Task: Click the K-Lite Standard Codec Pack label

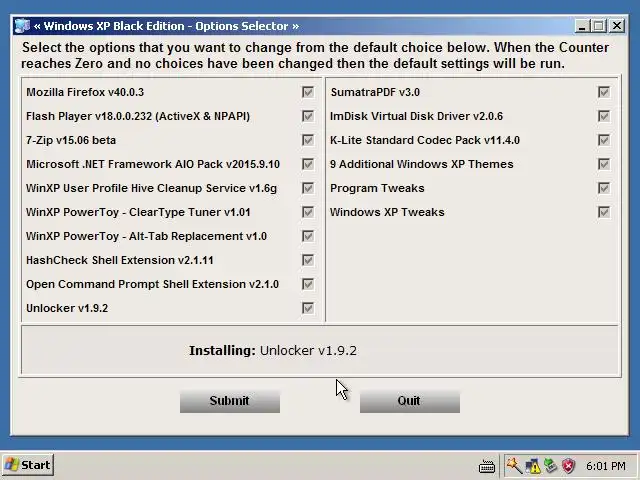Action: click(x=425, y=140)
